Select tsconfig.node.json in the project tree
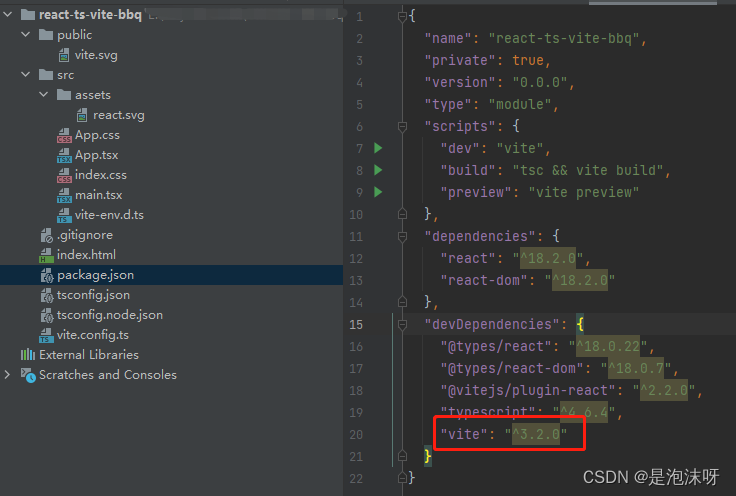This screenshot has height=496, width=736. tap(110, 315)
